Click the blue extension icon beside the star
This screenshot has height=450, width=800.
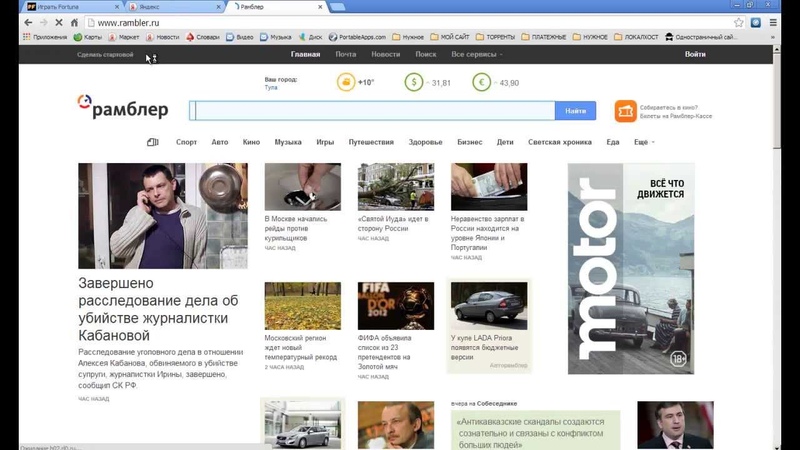click(x=756, y=22)
